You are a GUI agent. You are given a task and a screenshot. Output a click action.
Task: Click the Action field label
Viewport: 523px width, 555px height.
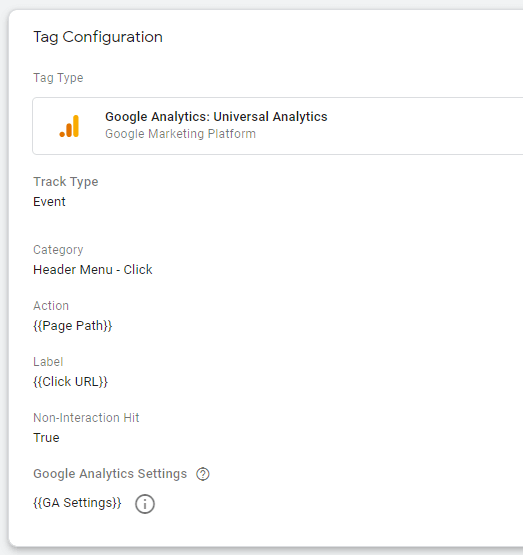[x=51, y=306]
